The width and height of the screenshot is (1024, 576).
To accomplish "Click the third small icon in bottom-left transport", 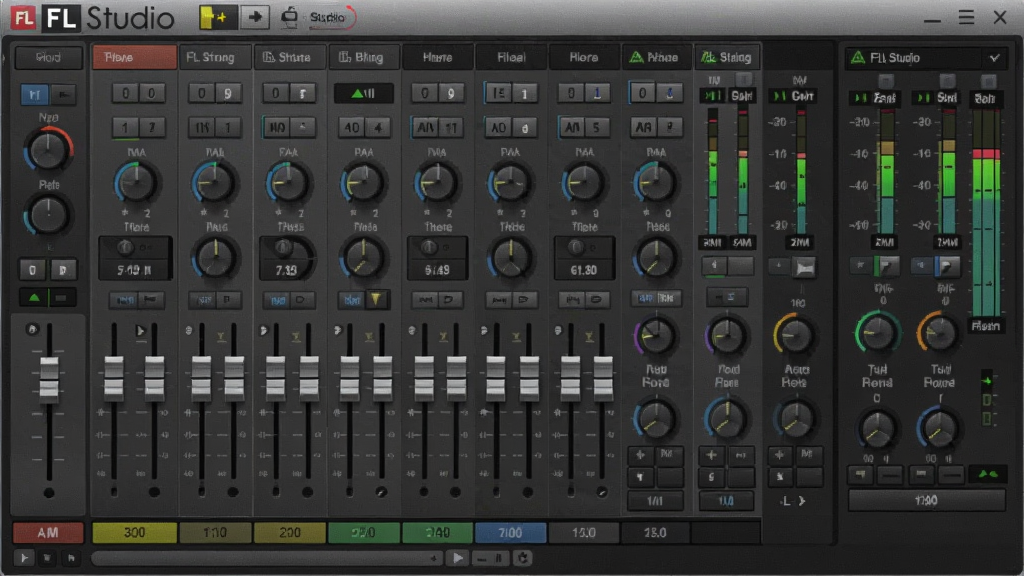I will coord(71,558).
